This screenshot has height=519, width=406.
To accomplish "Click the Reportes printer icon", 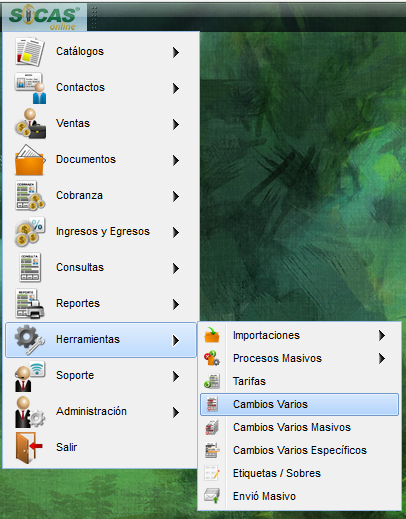I will pyautogui.click(x=30, y=304).
